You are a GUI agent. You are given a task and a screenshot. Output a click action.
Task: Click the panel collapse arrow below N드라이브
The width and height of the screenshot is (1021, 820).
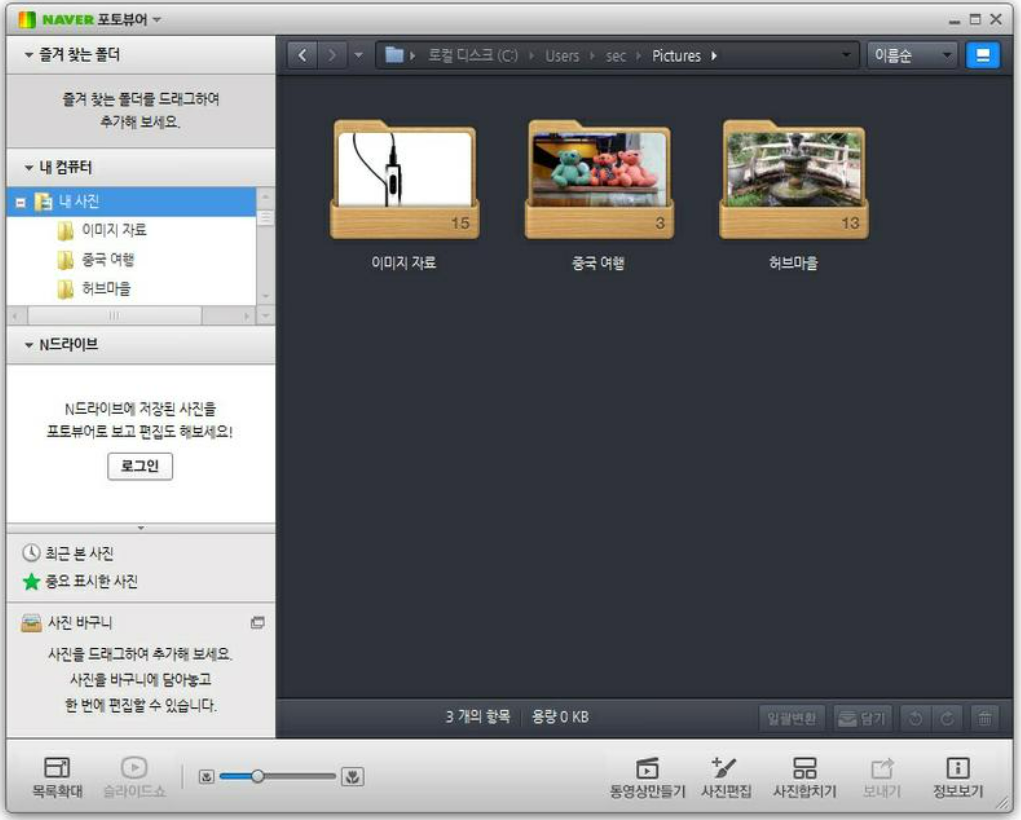141,528
